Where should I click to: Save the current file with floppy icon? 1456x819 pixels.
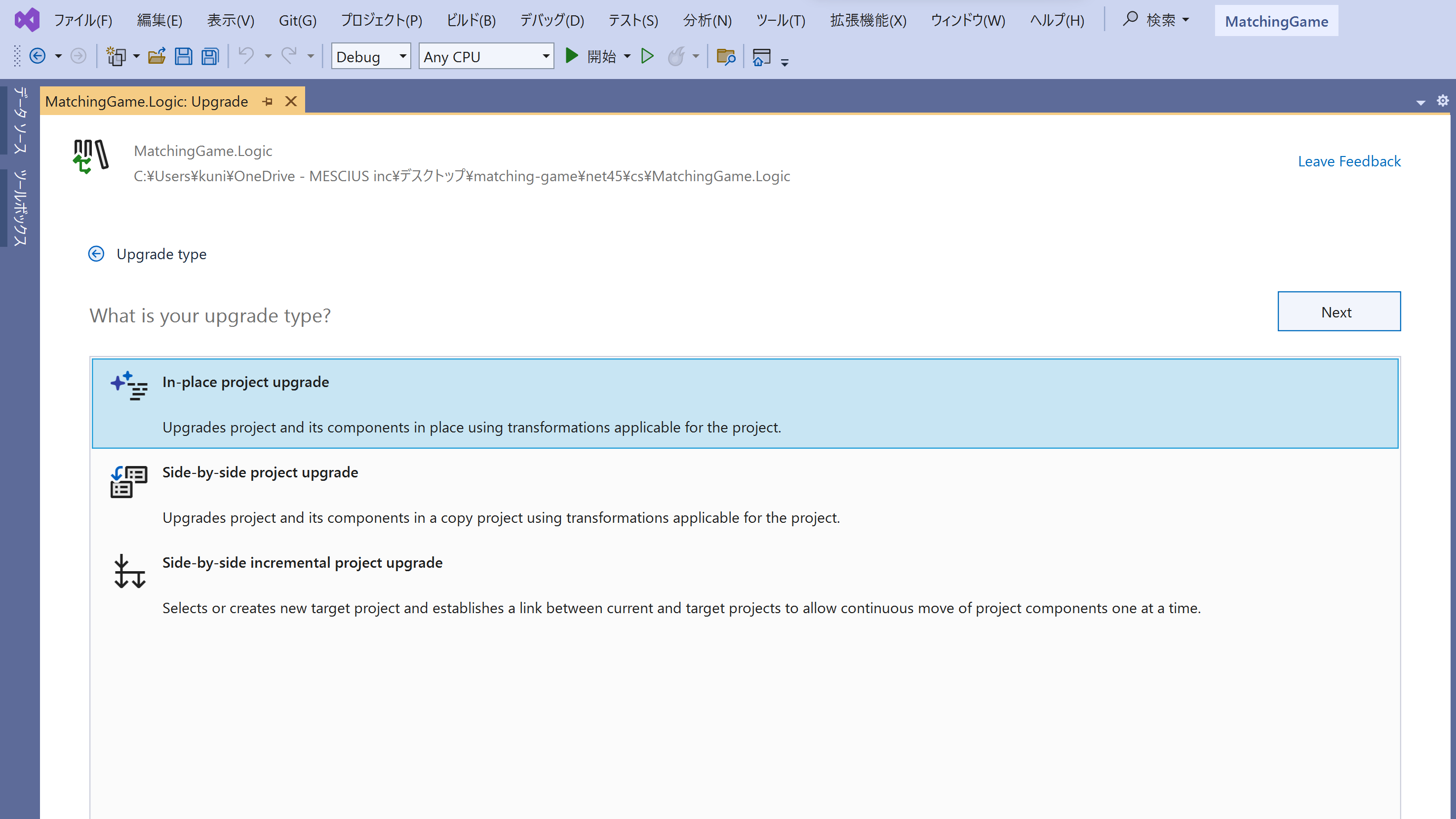(183, 56)
